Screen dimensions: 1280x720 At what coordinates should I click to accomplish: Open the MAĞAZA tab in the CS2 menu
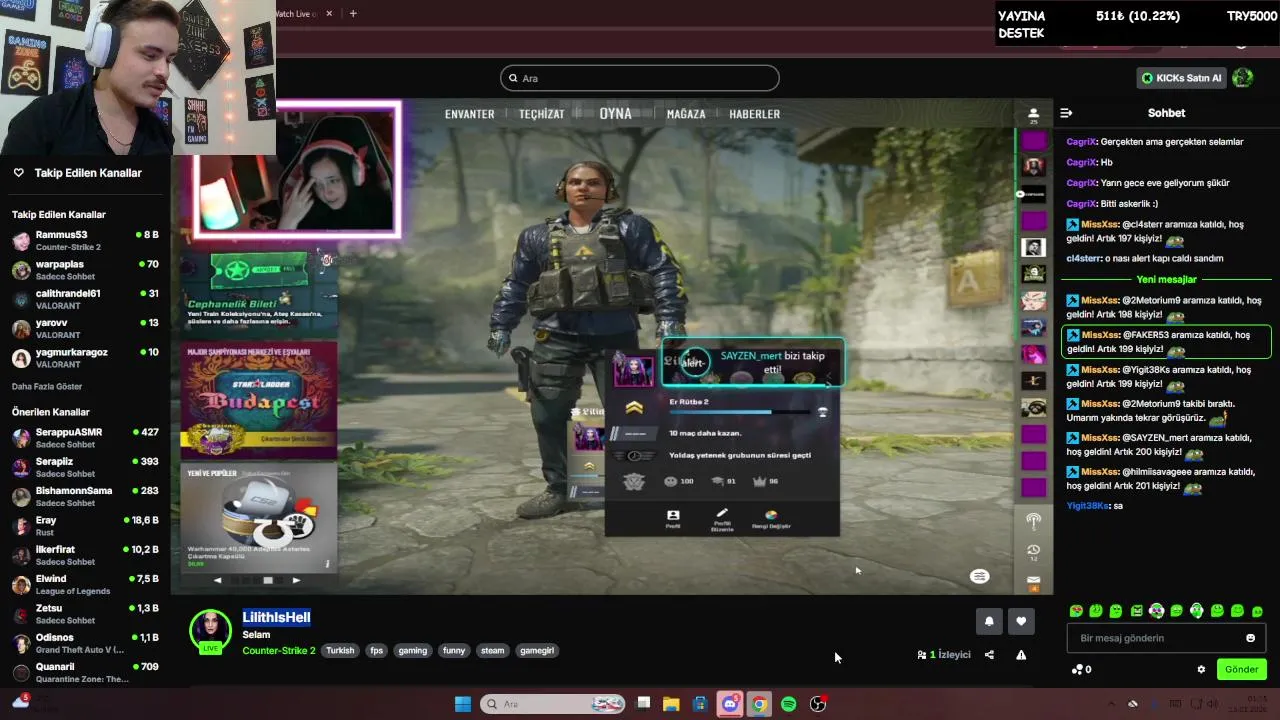tap(686, 114)
